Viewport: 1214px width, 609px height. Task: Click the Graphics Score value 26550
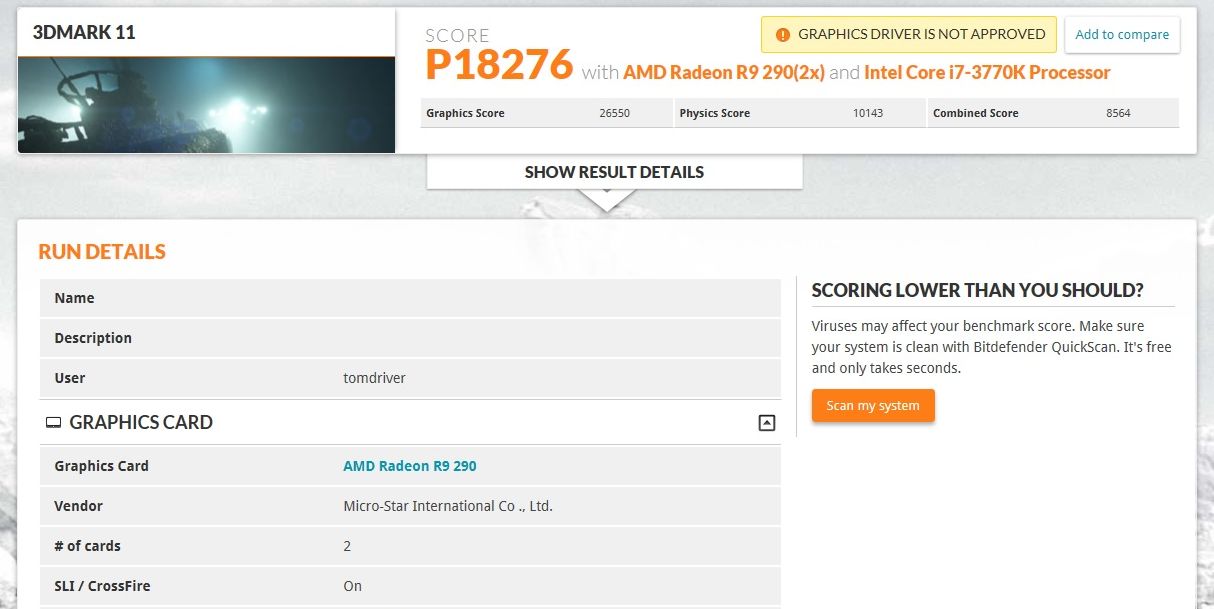614,113
